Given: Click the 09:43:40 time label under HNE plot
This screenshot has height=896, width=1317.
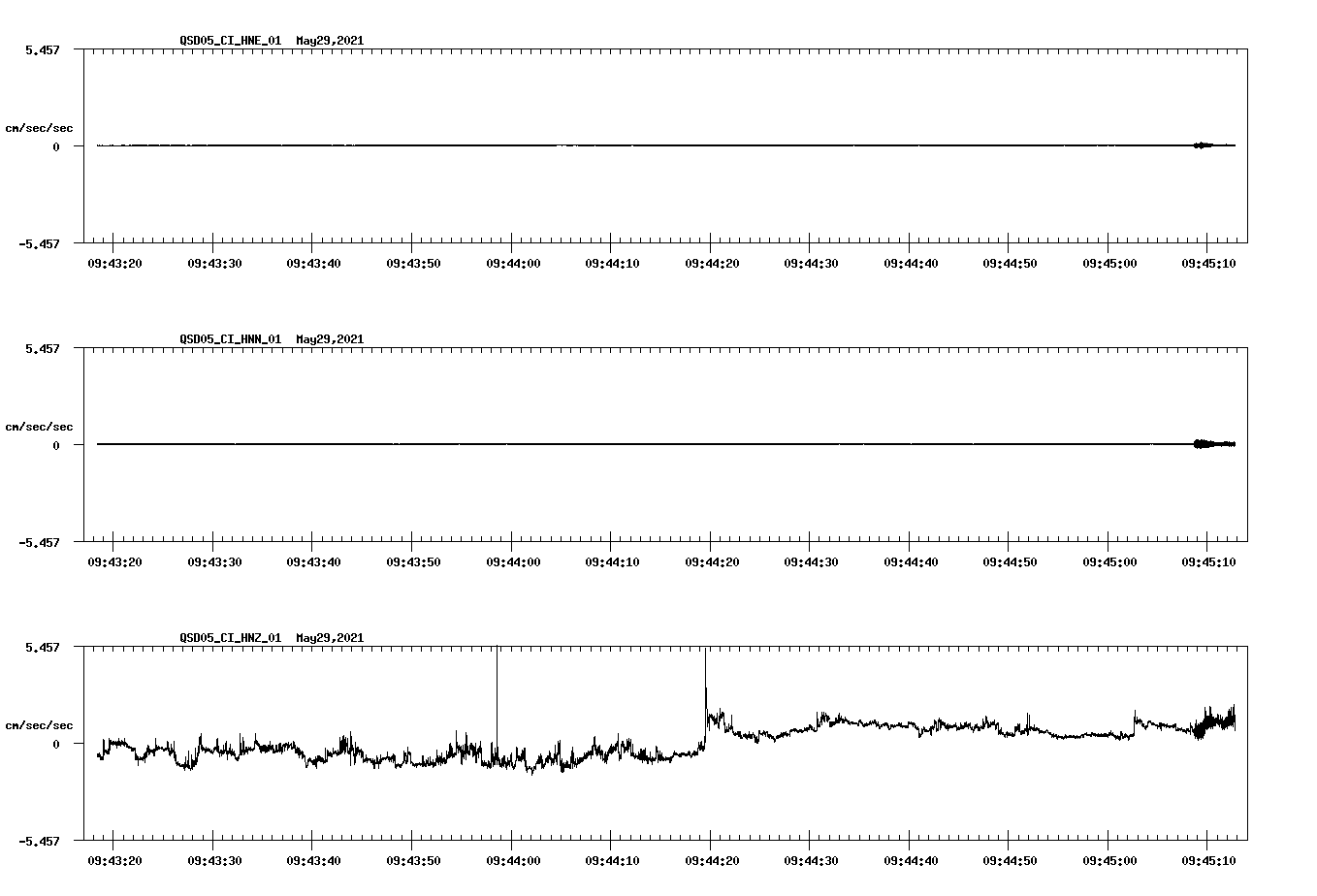Looking at the screenshot, I should (x=312, y=263).
